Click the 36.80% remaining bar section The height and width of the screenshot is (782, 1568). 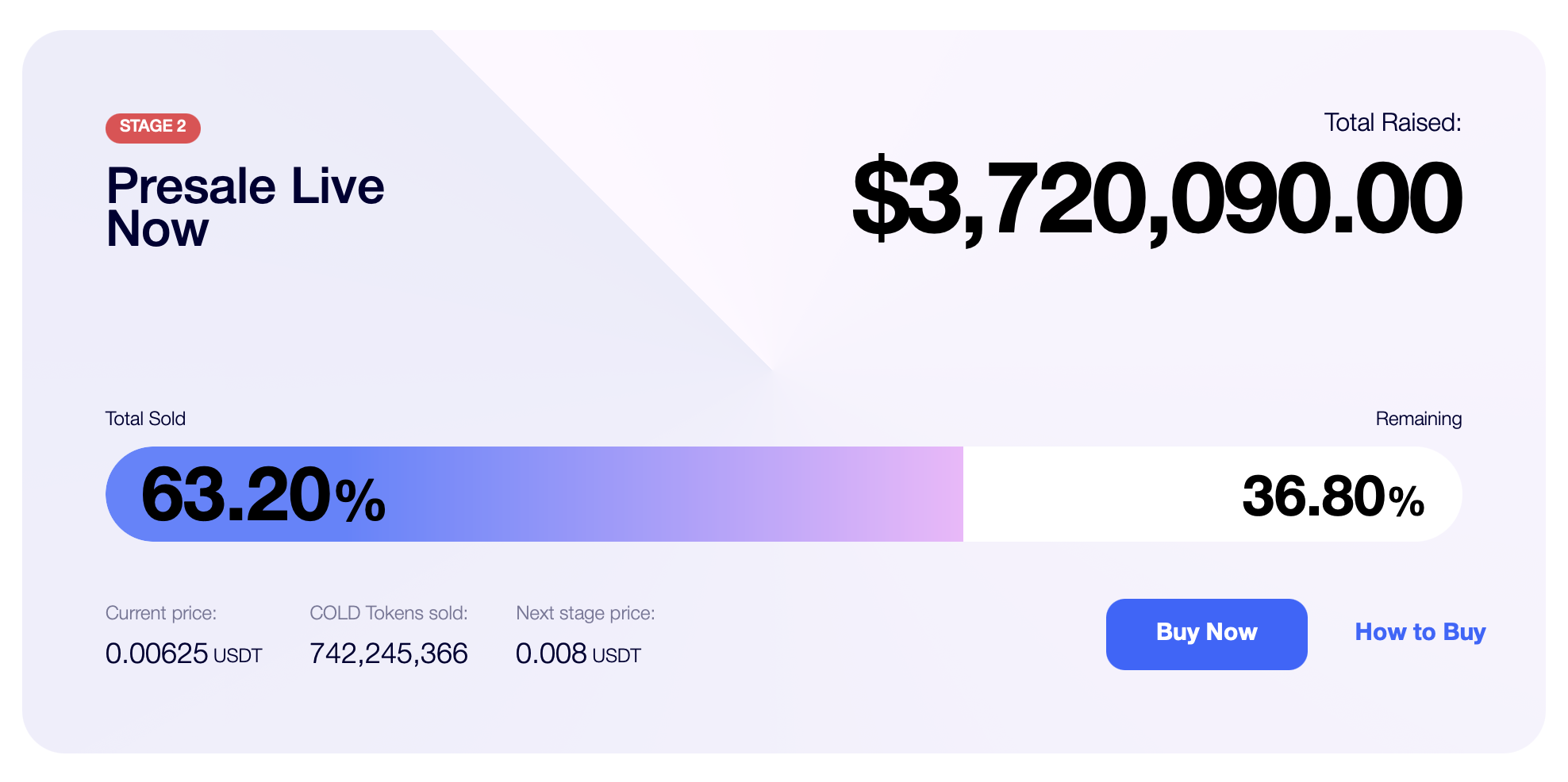1213,494
